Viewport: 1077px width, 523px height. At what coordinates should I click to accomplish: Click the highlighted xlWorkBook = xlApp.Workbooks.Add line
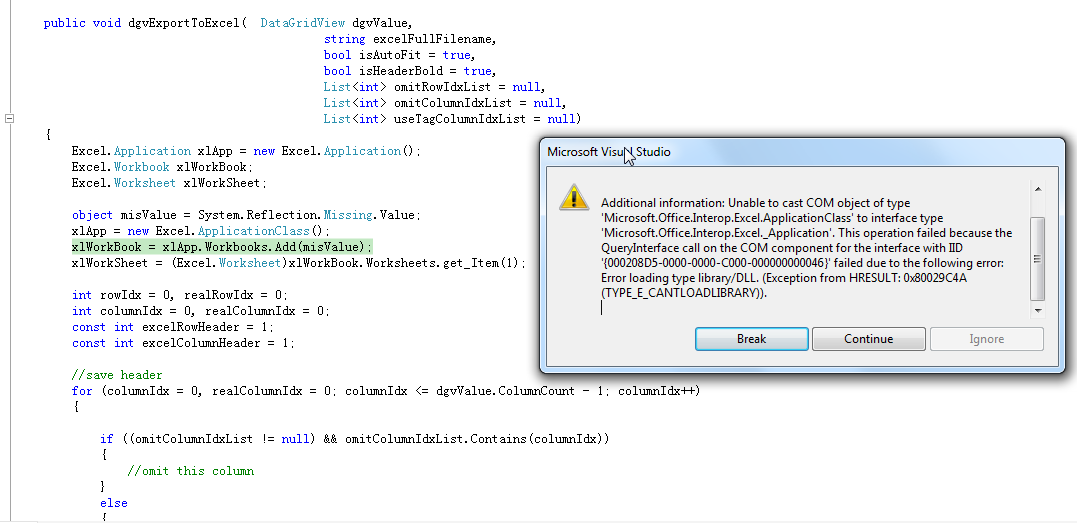click(x=222, y=247)
